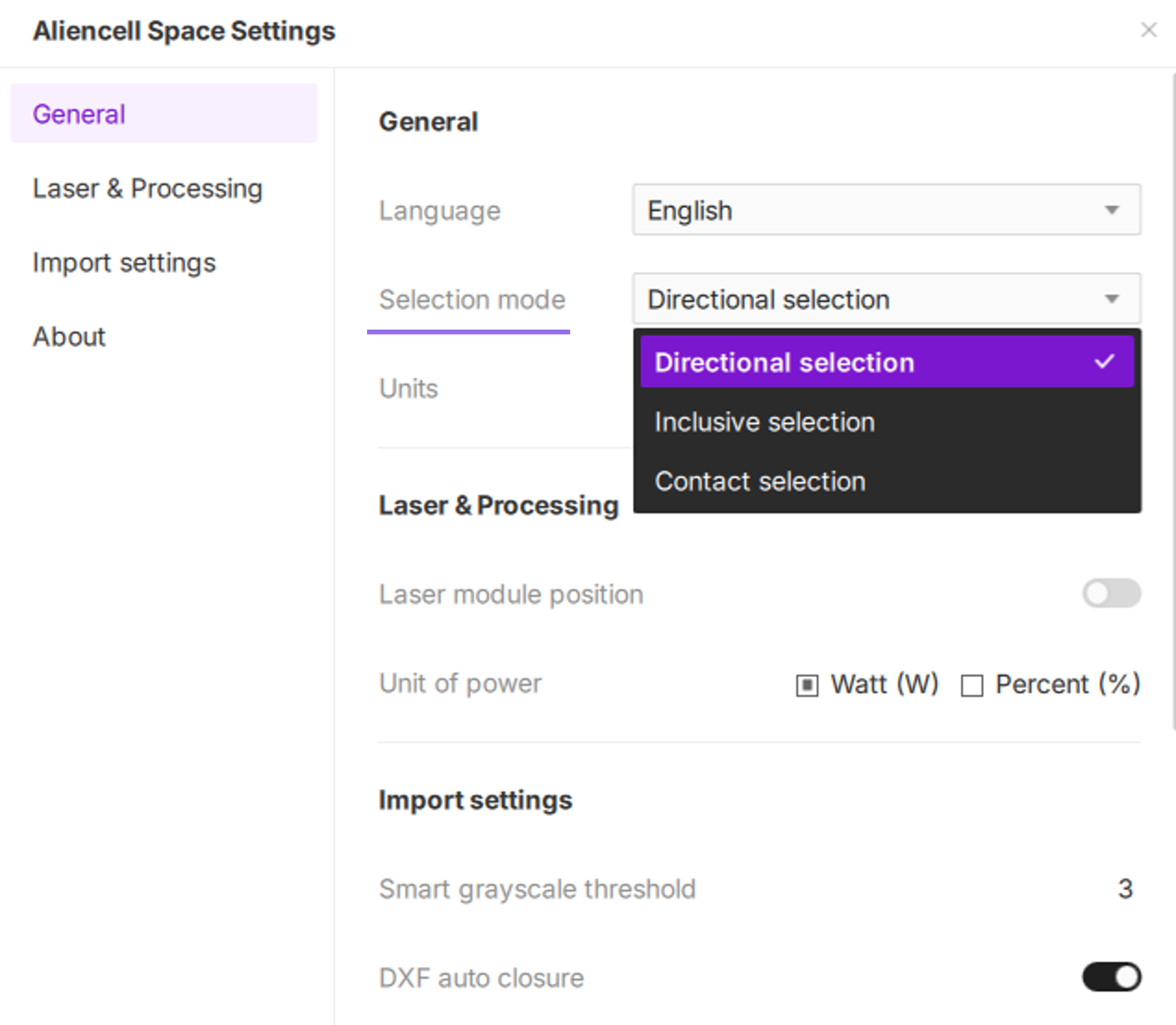1176x1025 pixels.
Task: Click the Selection mode label
Action: coord(472,300)
